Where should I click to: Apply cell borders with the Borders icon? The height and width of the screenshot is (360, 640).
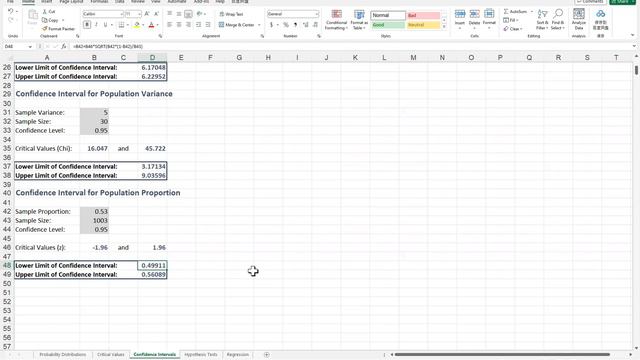[x=121, y=25]
